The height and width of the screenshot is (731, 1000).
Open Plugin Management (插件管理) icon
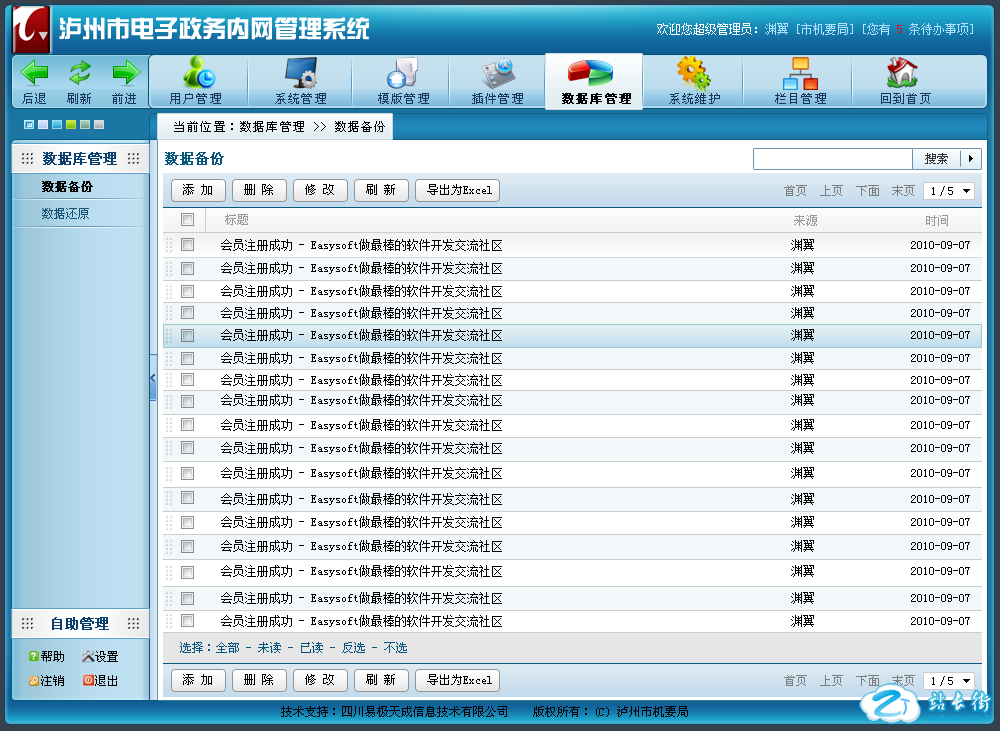[497, 73]
